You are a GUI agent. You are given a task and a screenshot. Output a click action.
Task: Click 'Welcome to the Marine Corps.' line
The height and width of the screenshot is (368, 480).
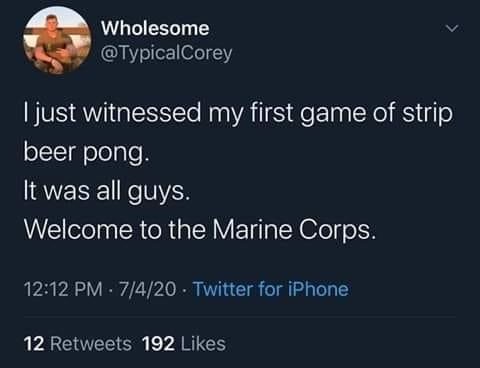[200, 230]
